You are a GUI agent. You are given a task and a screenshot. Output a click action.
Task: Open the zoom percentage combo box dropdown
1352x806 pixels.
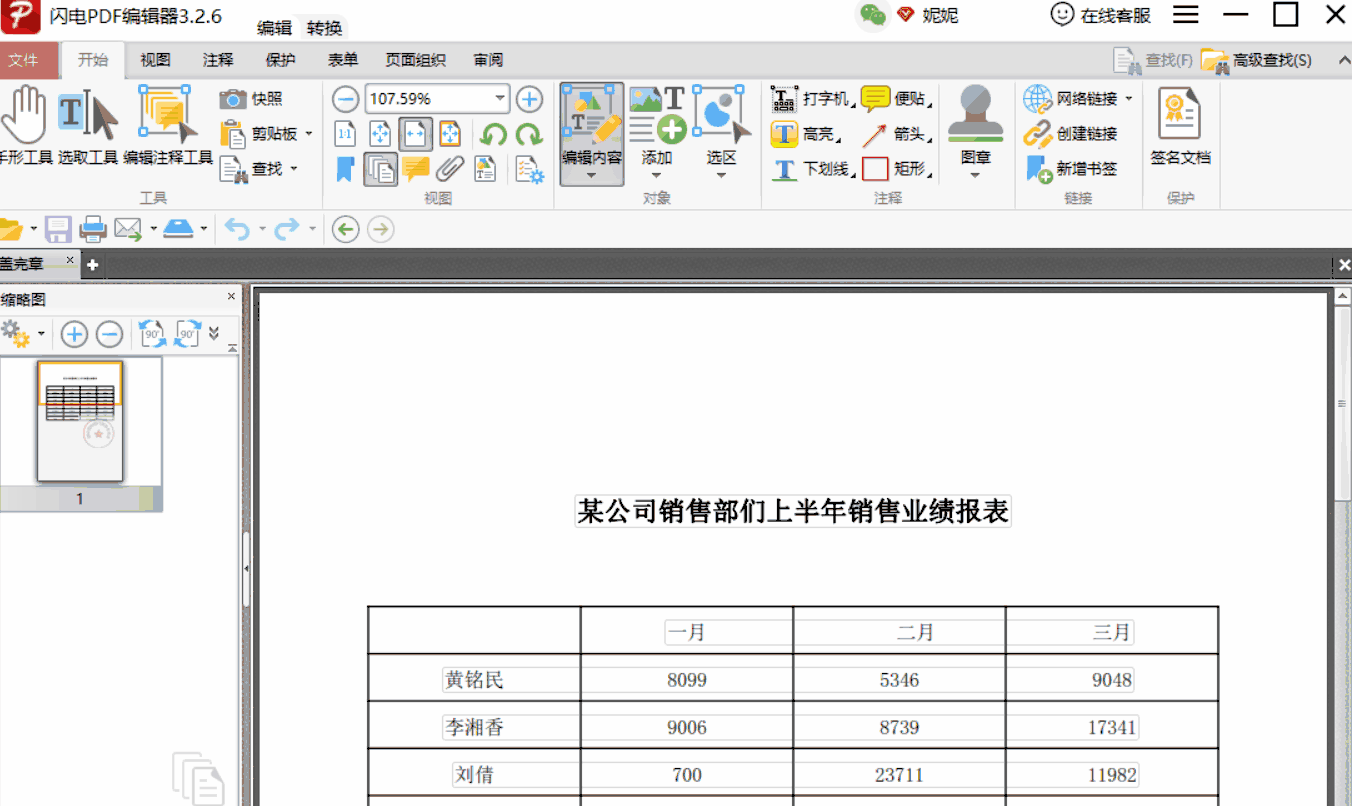[500, 99]
